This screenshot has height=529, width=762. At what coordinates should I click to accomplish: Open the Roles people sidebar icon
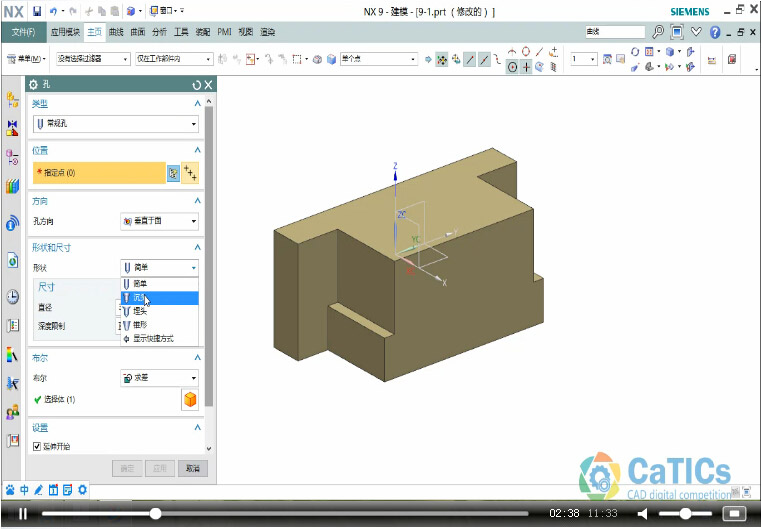pyautogui.click(x=13, y=412)
